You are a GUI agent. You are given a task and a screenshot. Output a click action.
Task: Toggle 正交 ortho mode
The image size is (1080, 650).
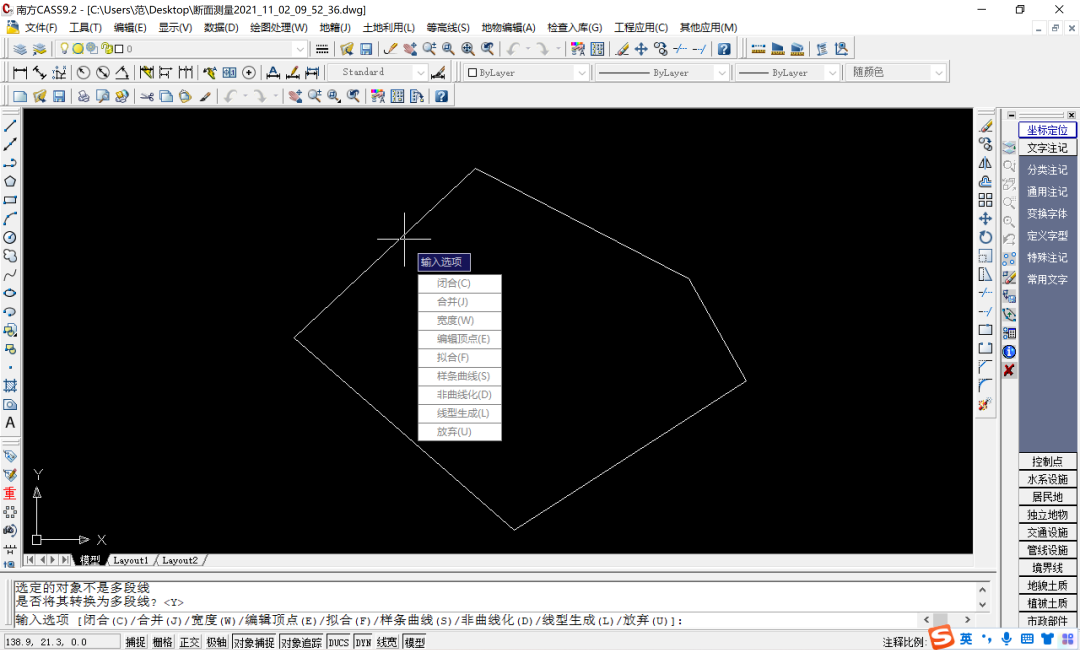pyautogui.click(x=189, y=642)
